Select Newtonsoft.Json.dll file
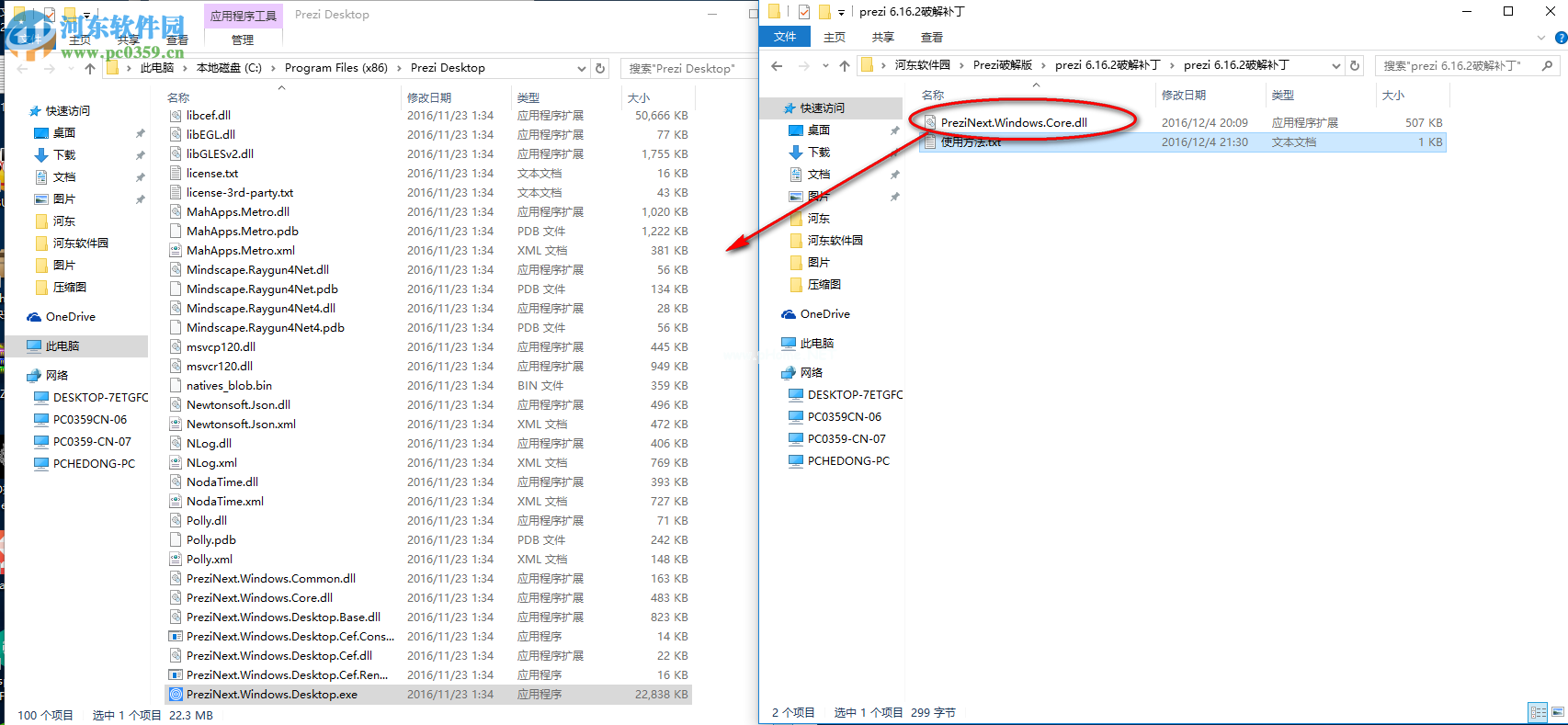Viewport: 1568px width, 725px height. 238,404
